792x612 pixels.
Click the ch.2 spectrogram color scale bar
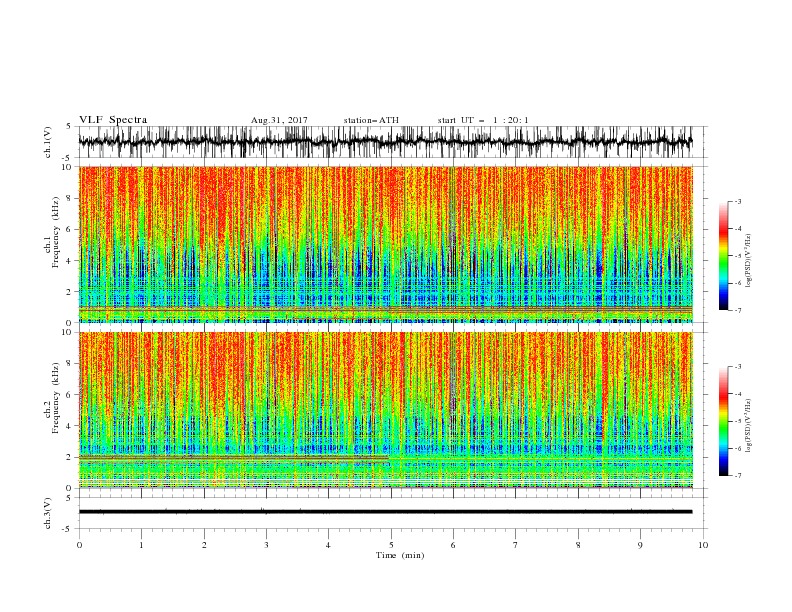(723, 421)
